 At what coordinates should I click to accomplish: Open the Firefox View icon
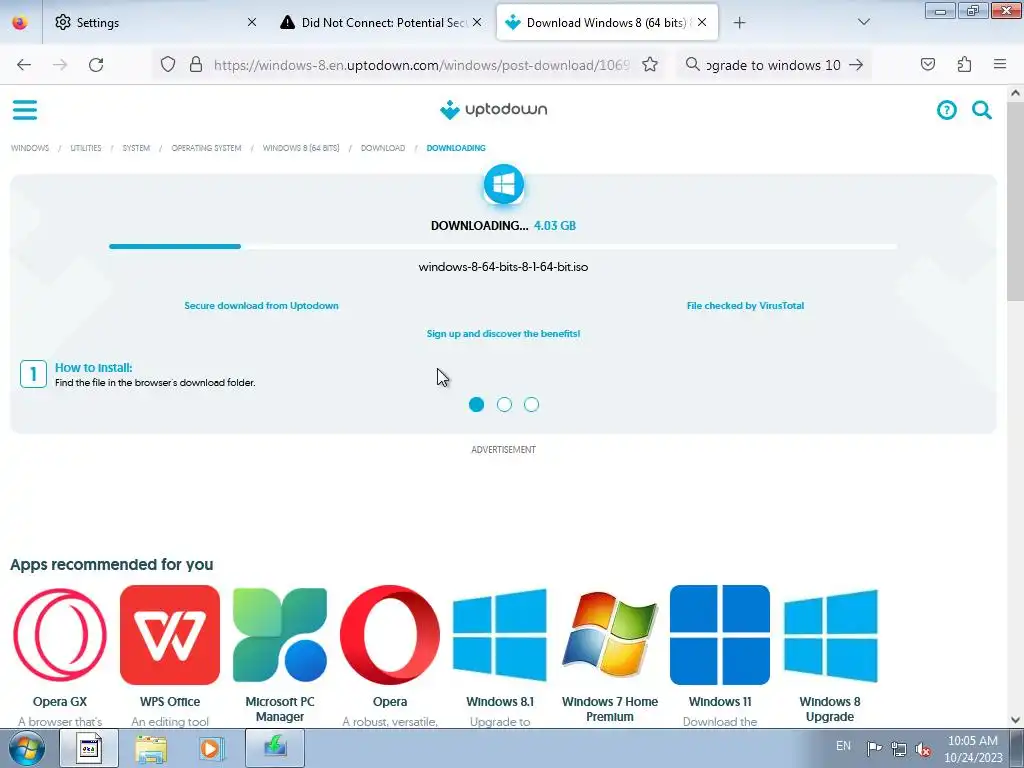point(20,23)
